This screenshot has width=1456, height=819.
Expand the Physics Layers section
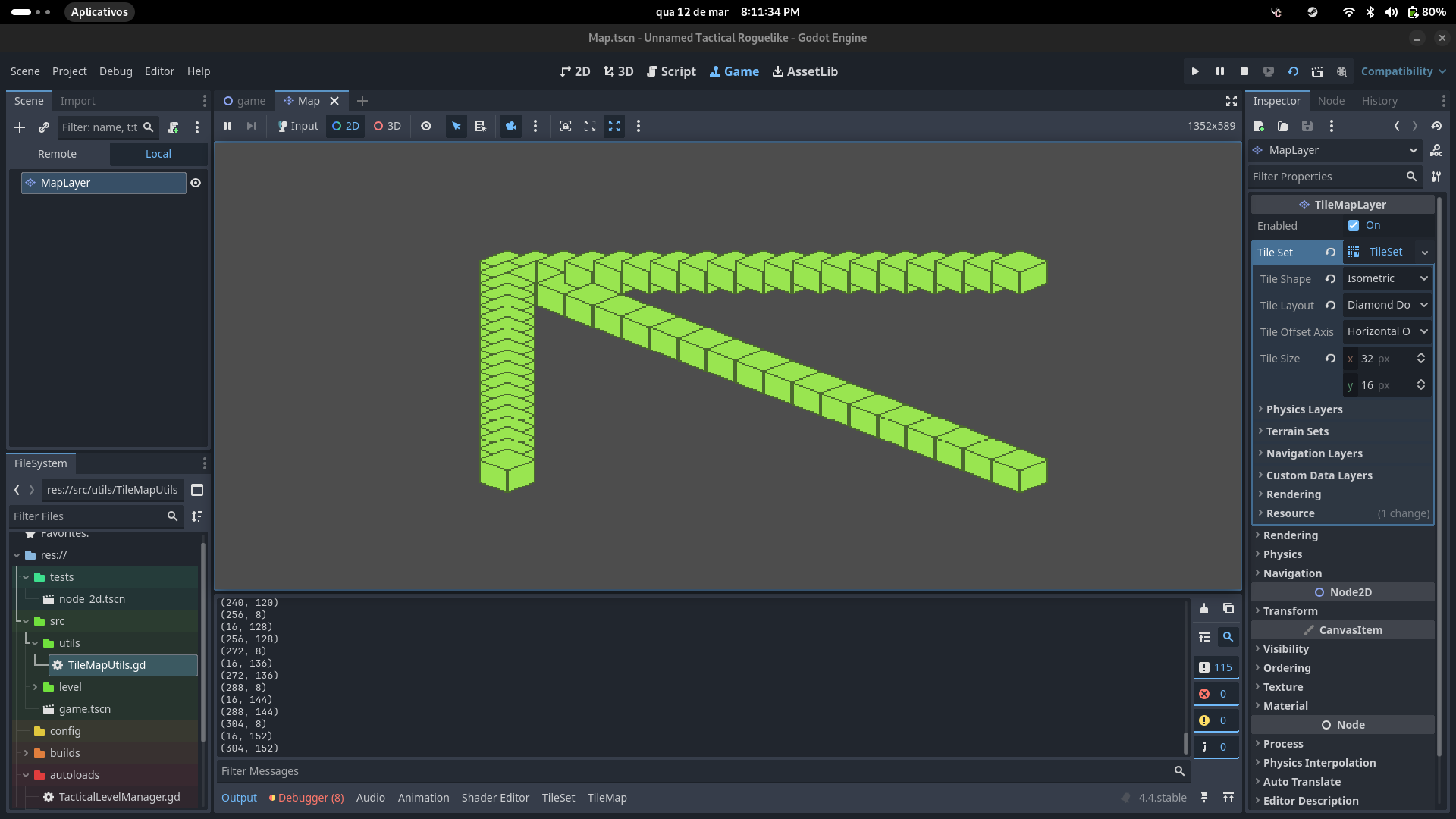tap(1304, 409)
